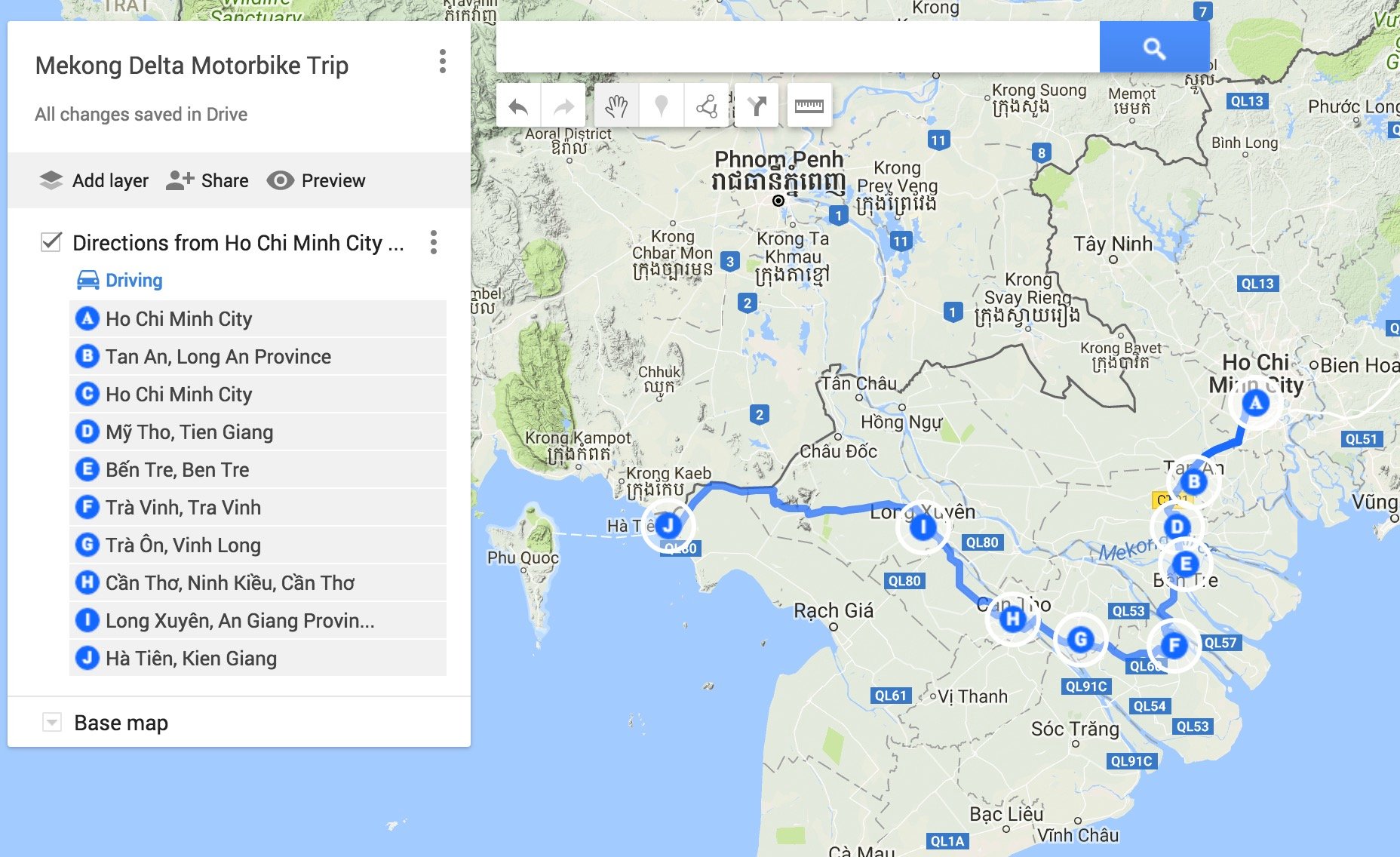Viewport: 1400px width, 857px height.
Task: Click the Undo arrow in map toolbar
Action: pos(518,106)
